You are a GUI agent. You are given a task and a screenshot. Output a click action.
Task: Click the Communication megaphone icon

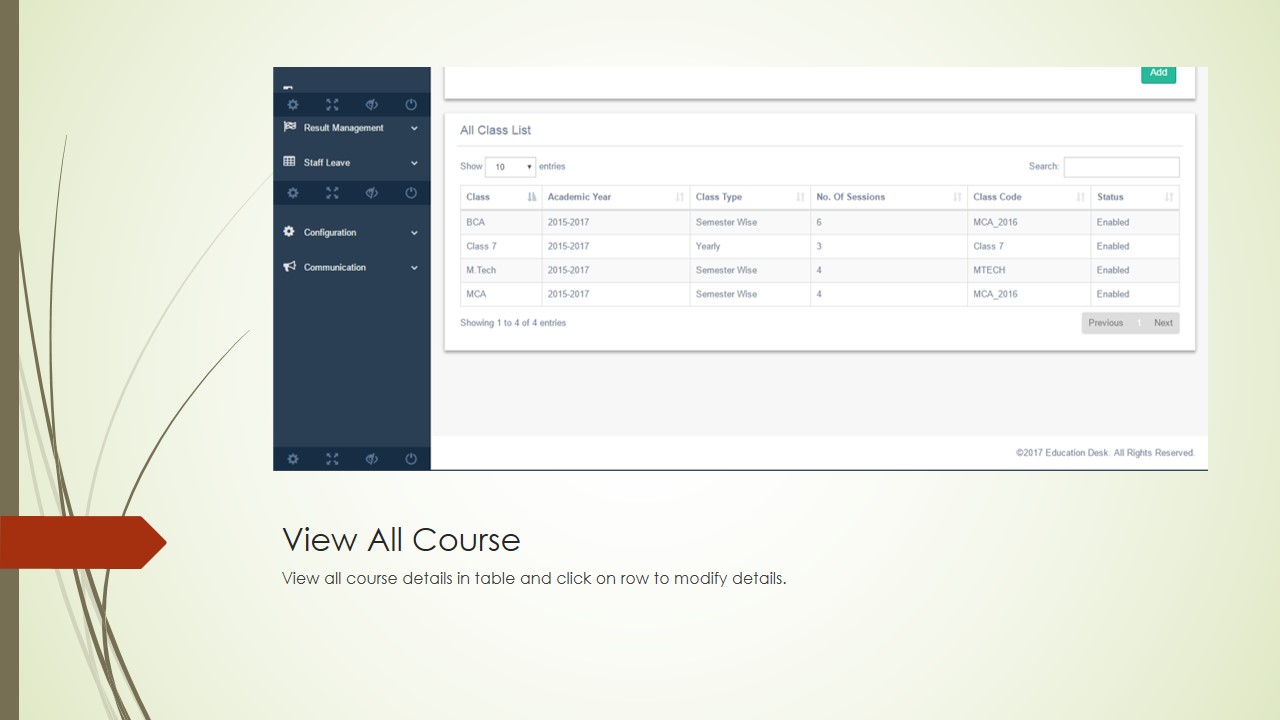(x=290, y=267)
